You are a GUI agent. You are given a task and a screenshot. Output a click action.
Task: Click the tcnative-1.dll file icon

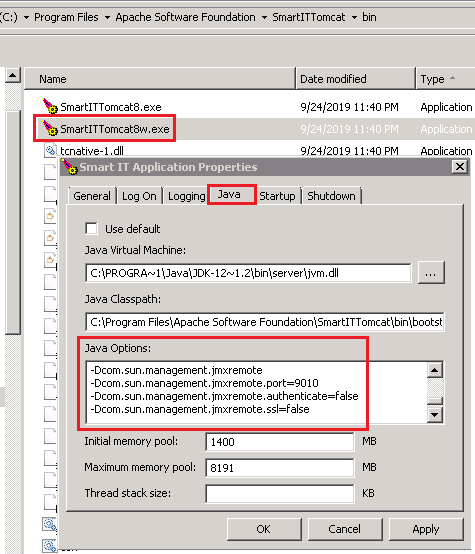(x=50, y=151)
